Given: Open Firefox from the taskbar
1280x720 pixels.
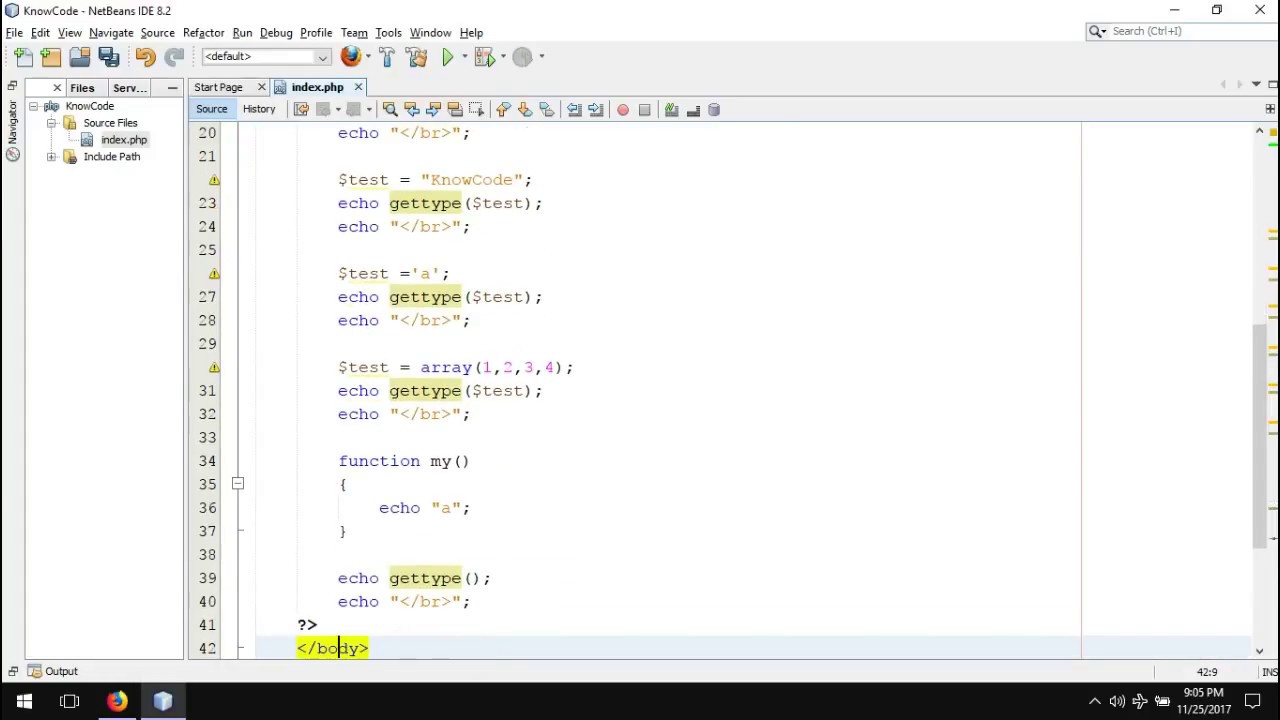Looking at the screenshot, I should click(117, 701).
